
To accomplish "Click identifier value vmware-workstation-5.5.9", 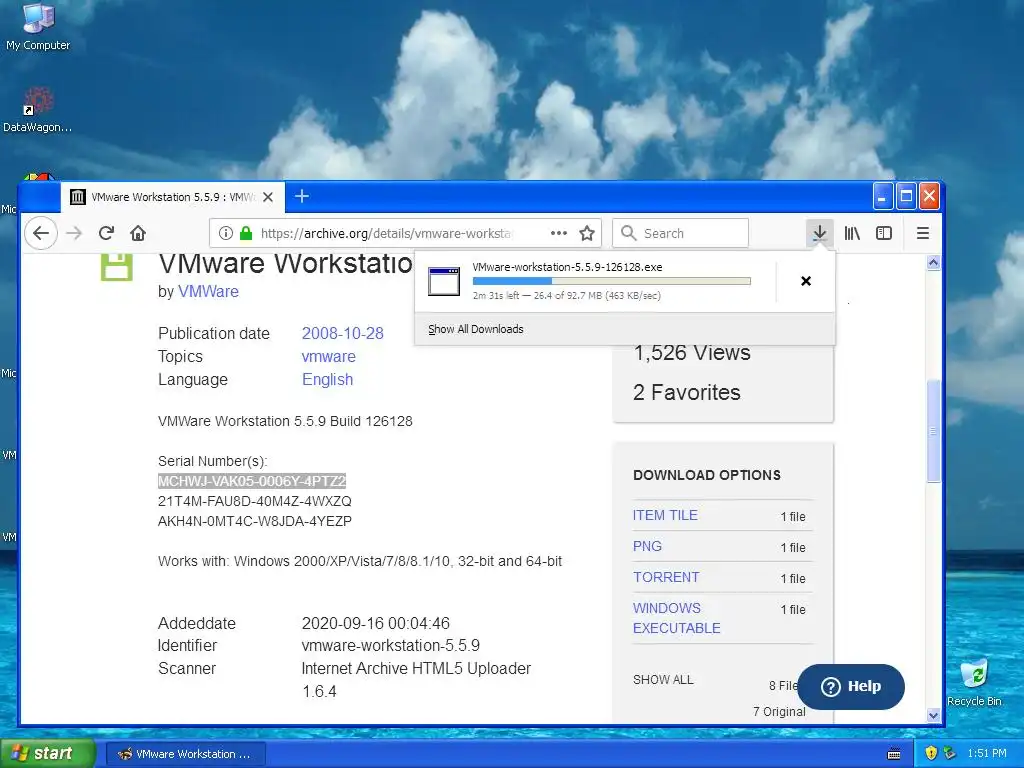I will pos(391,646).
